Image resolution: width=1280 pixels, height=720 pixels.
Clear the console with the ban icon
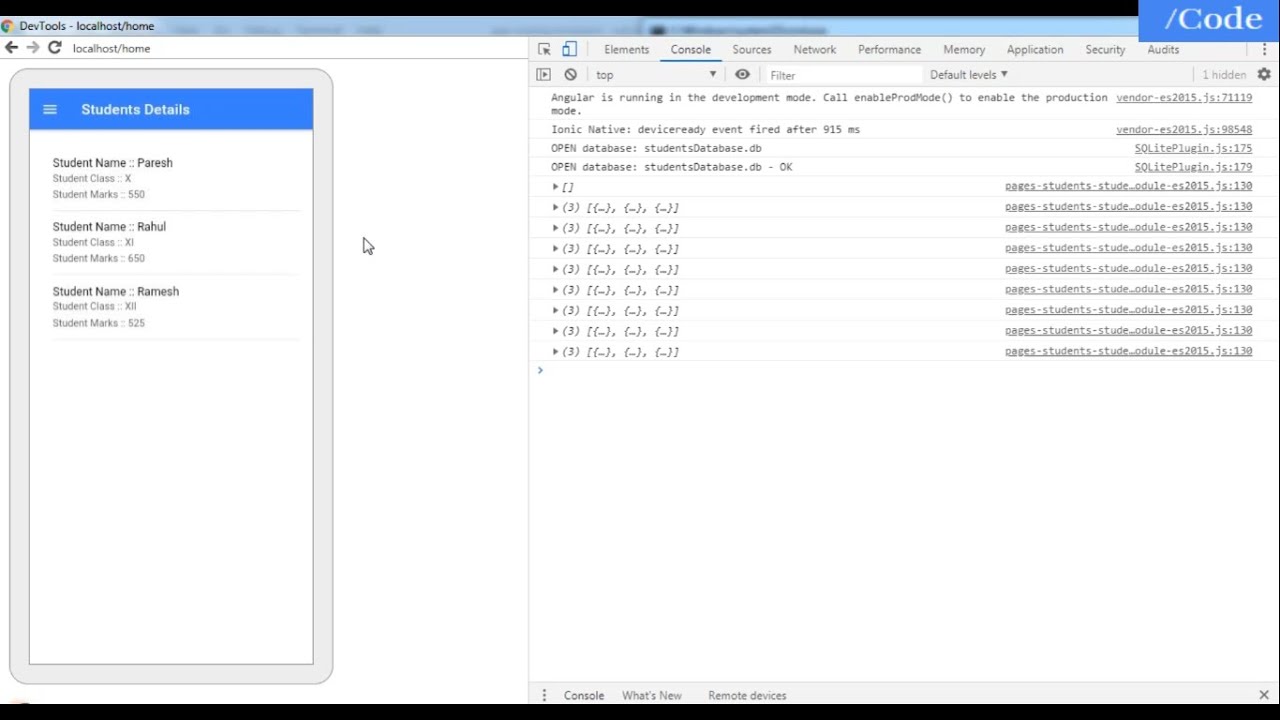570,75
